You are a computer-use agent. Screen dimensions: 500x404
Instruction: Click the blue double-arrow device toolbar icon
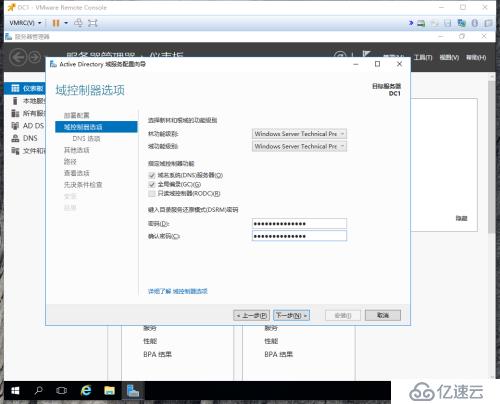(411, 23)
